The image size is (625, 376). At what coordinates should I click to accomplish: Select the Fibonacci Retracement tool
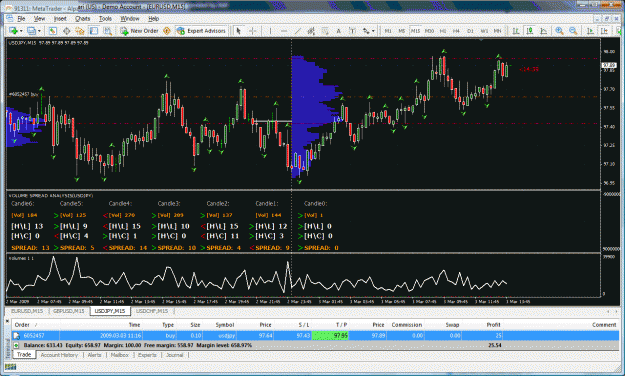point(325,31)
